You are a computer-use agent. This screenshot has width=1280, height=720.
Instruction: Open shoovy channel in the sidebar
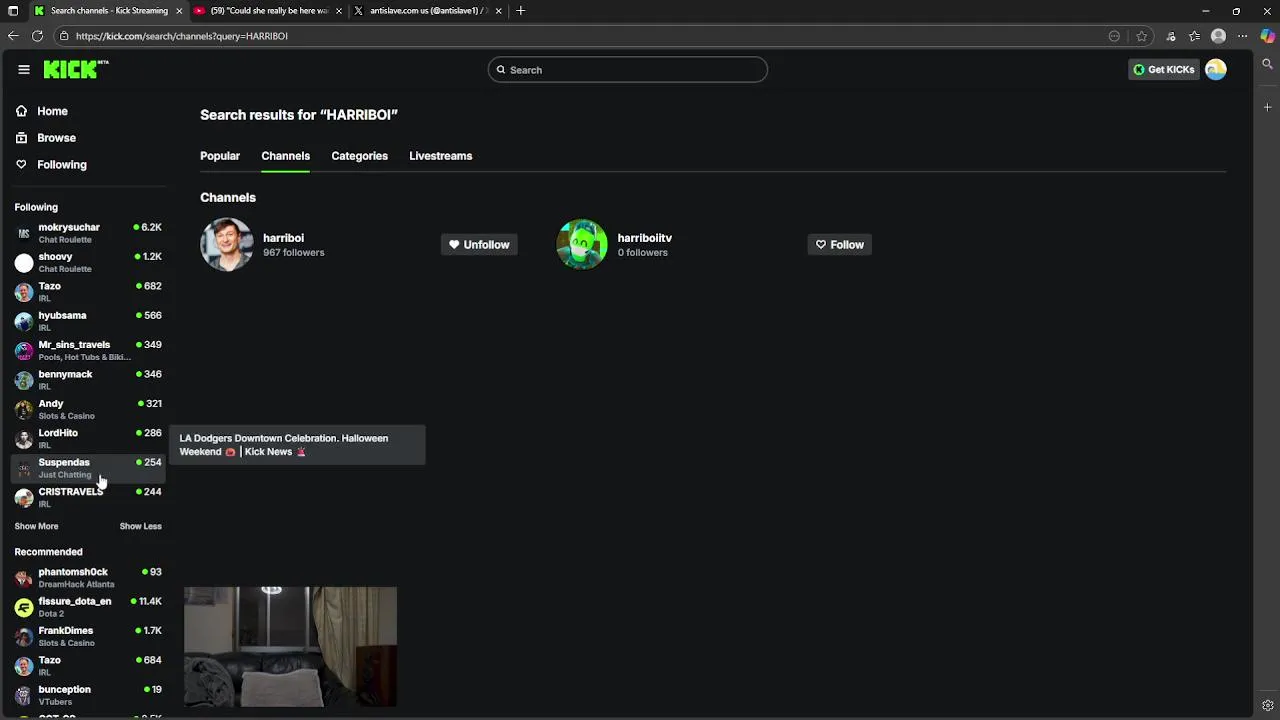88,262
